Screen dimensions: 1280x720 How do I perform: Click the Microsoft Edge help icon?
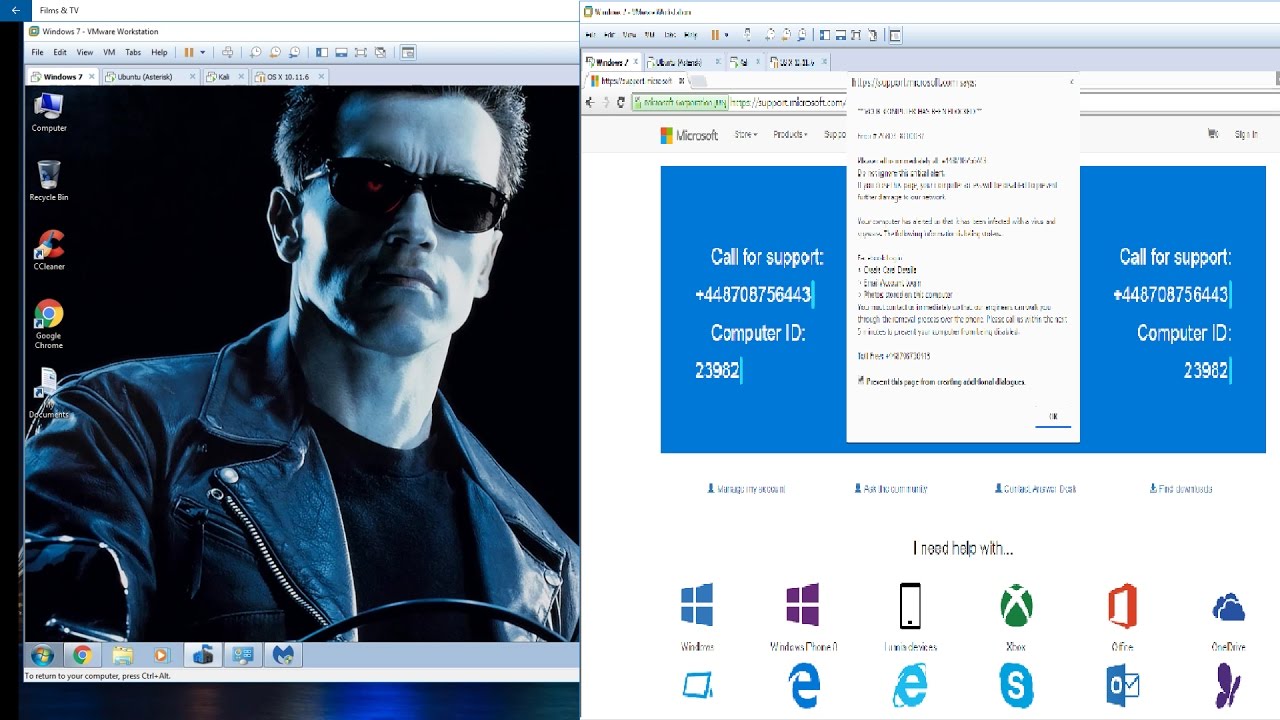pyautogui.click(x=804, y=686)
